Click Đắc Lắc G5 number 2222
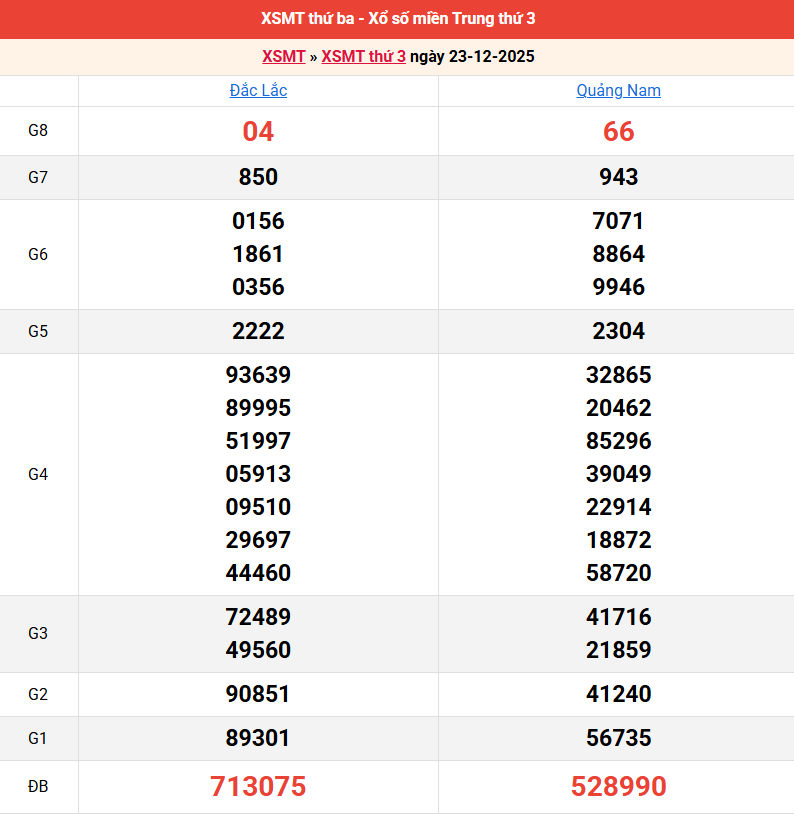 coord(258,331)
